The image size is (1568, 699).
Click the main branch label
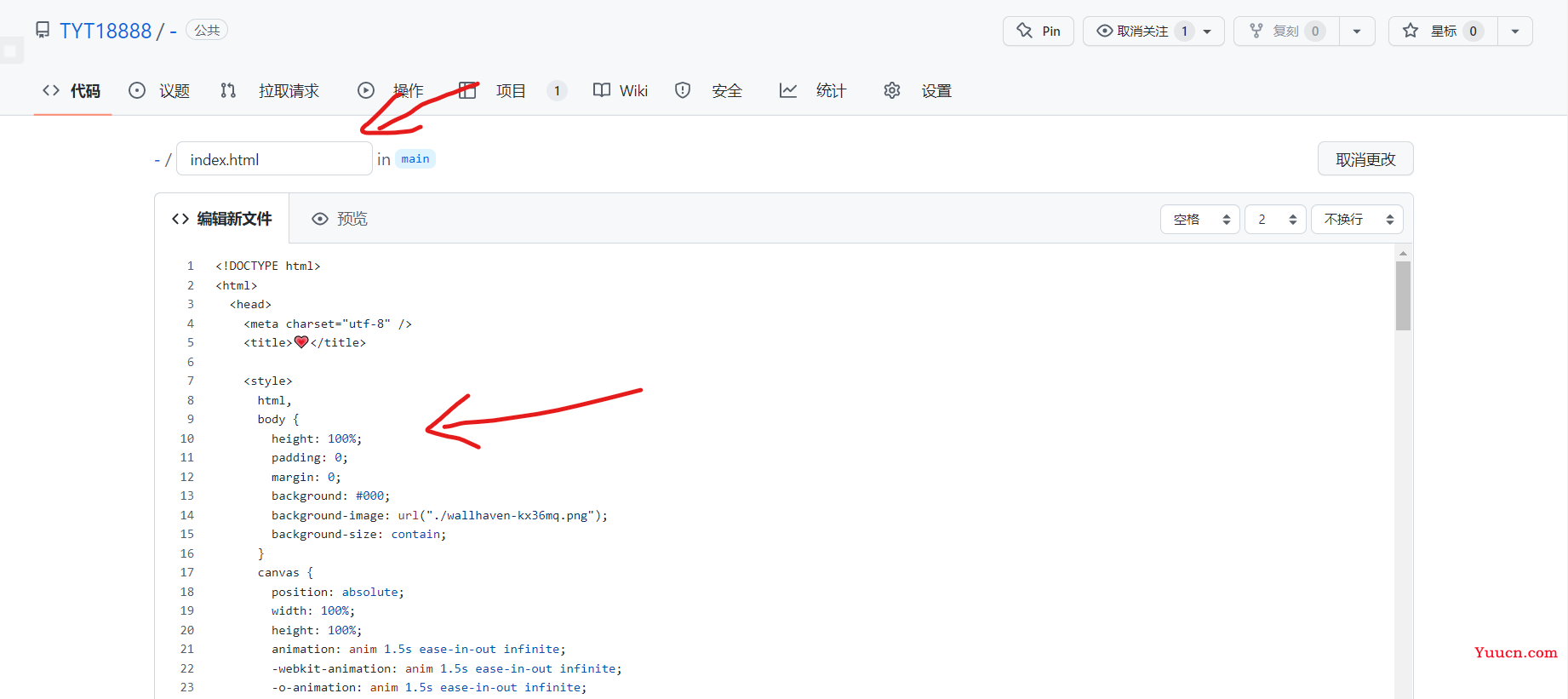[415, 159]
